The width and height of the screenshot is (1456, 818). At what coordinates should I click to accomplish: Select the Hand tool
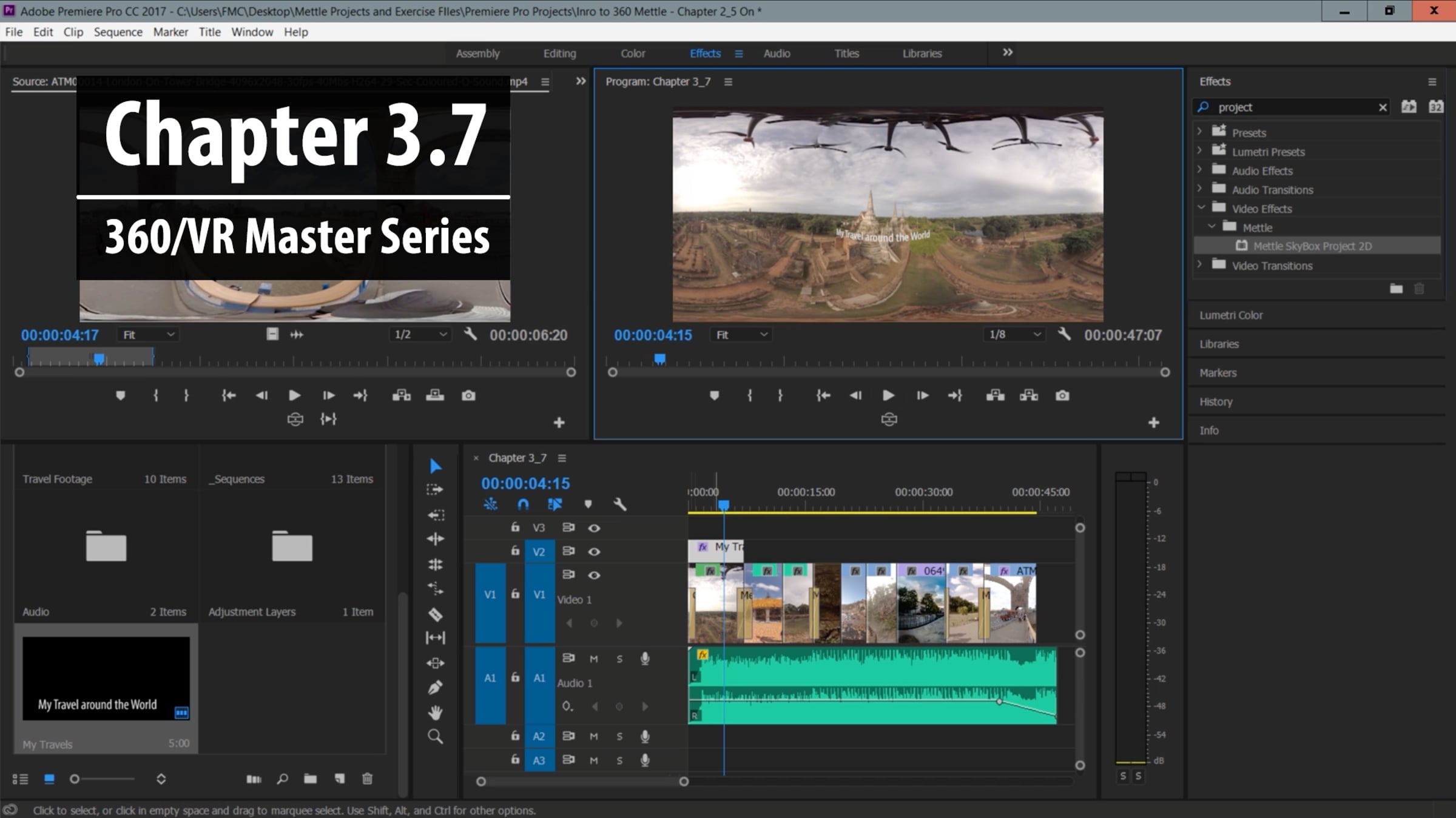(436, 712)
